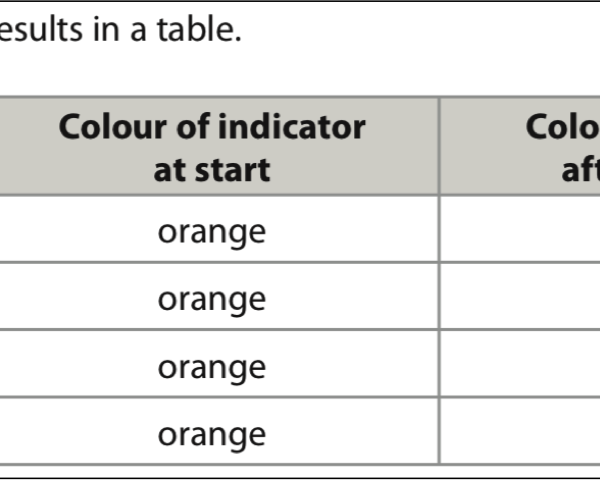Click empty second-column cell in third row
The image size is (600, 480).
click(520, 364)
